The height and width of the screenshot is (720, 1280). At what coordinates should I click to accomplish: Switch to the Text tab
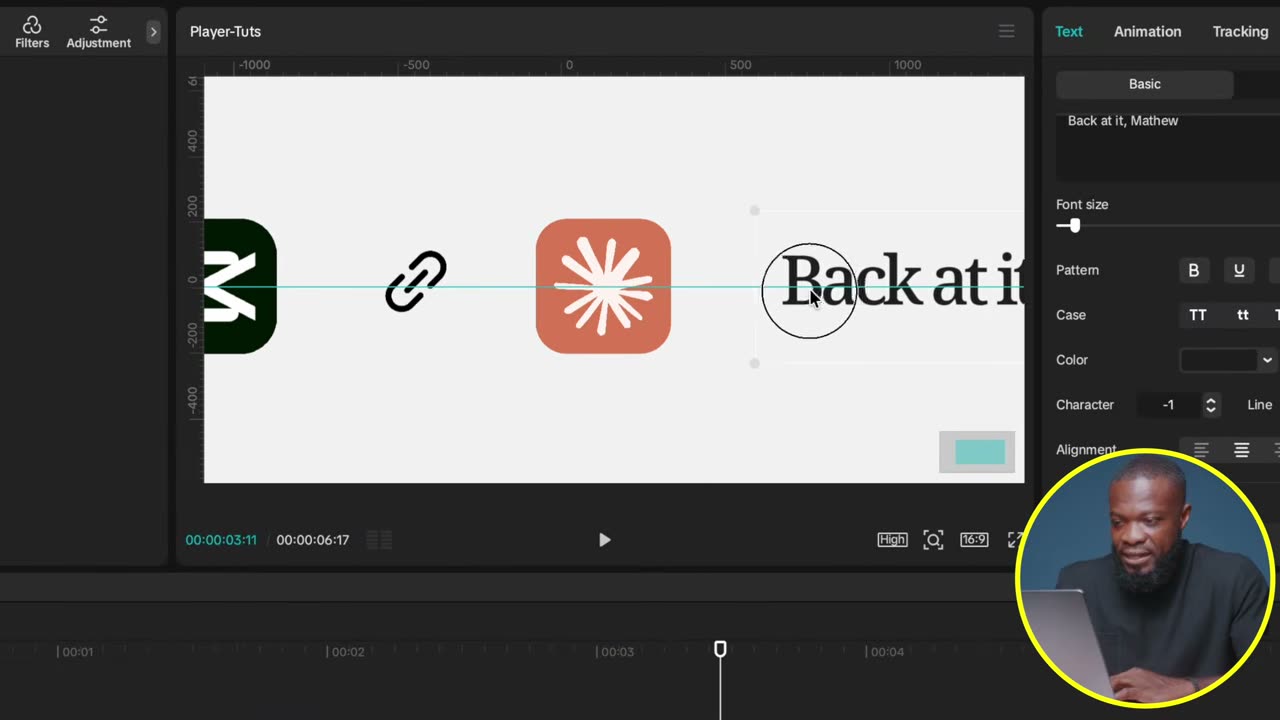pos(1069,32)
